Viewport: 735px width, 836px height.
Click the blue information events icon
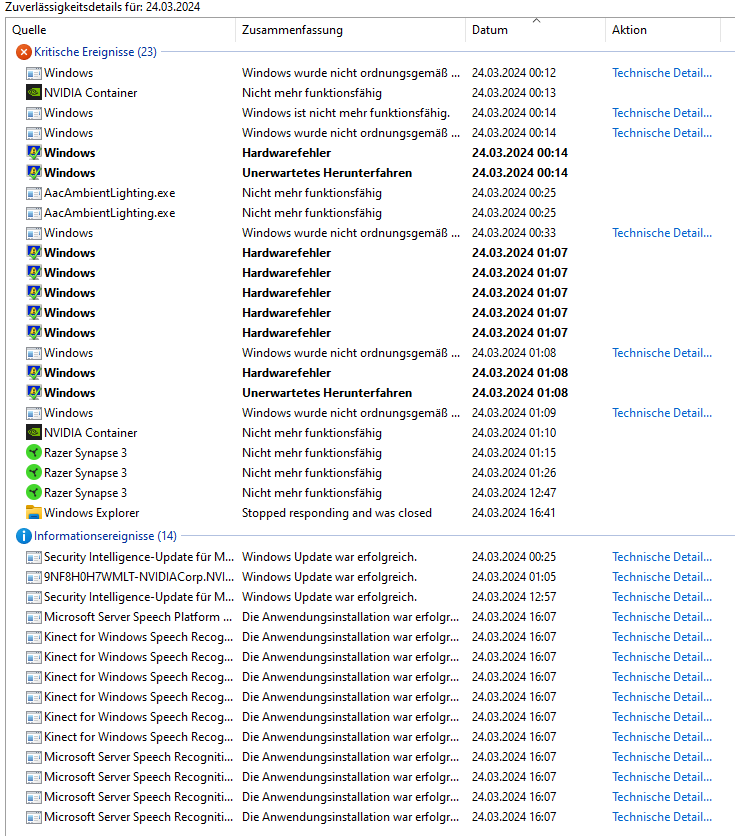click(x=23, y=536)
